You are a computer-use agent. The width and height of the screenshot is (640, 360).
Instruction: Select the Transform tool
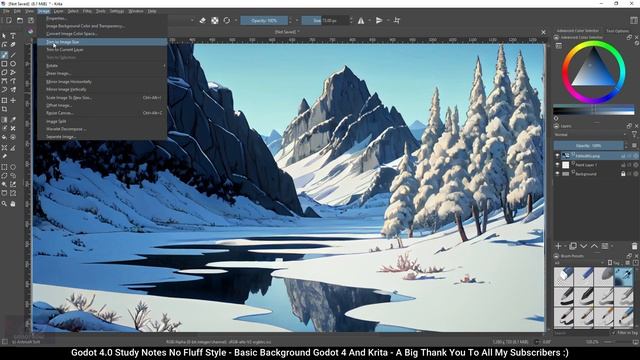[x=4, y=100]
